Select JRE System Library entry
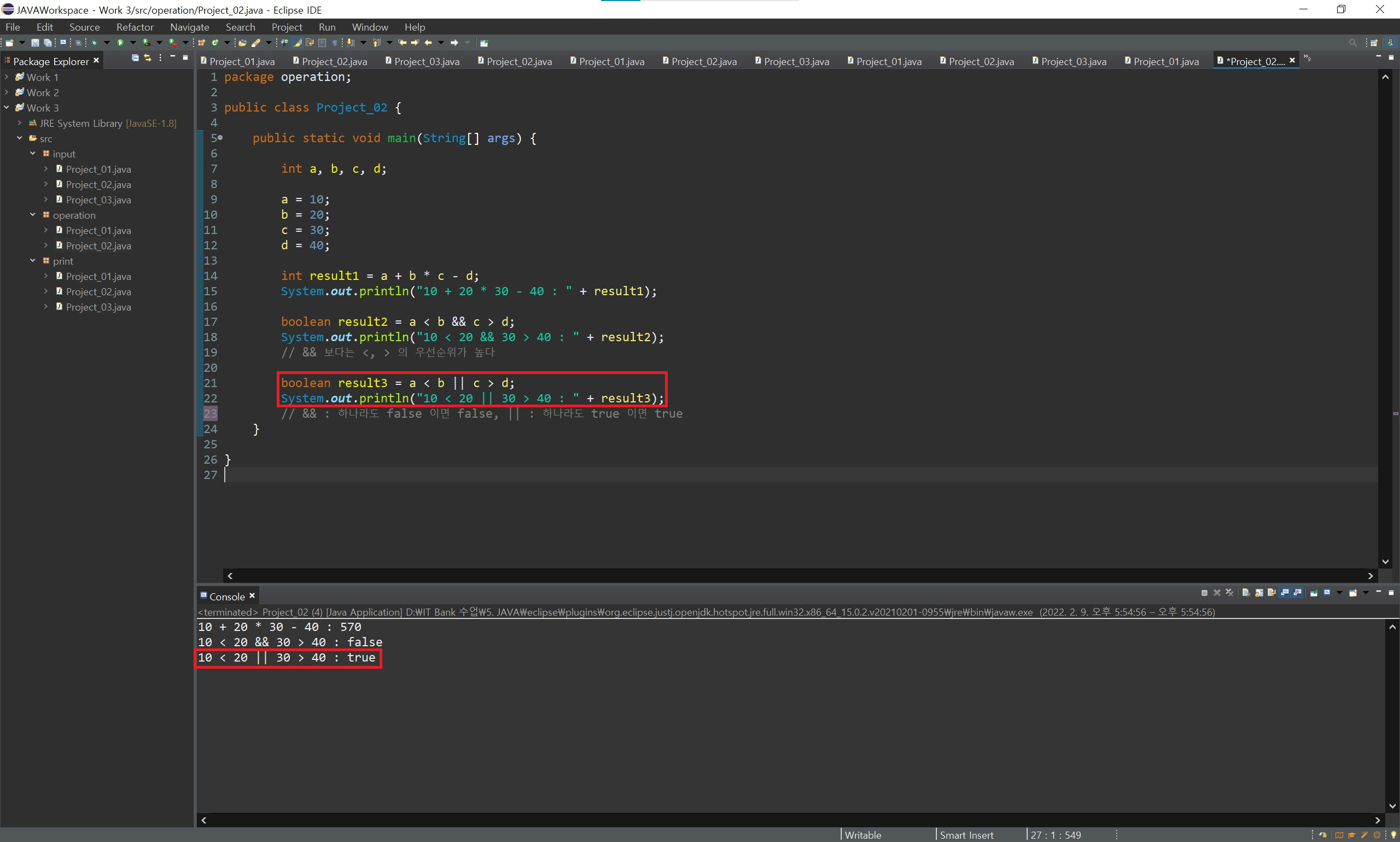1400x842 pixels. (x=80, y=123)
